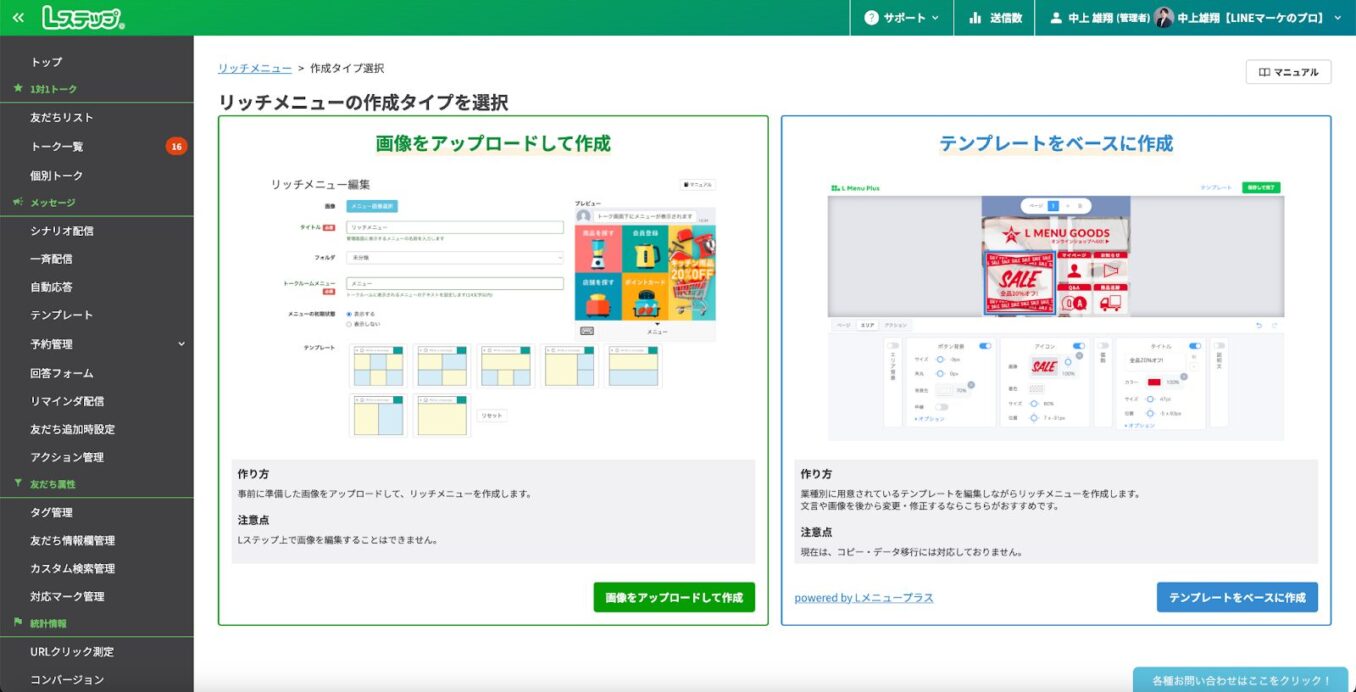Open the account switcher dropdown chevron
The height and width of the screenshot is (692, 1356).
click(x=1338, y=17)
